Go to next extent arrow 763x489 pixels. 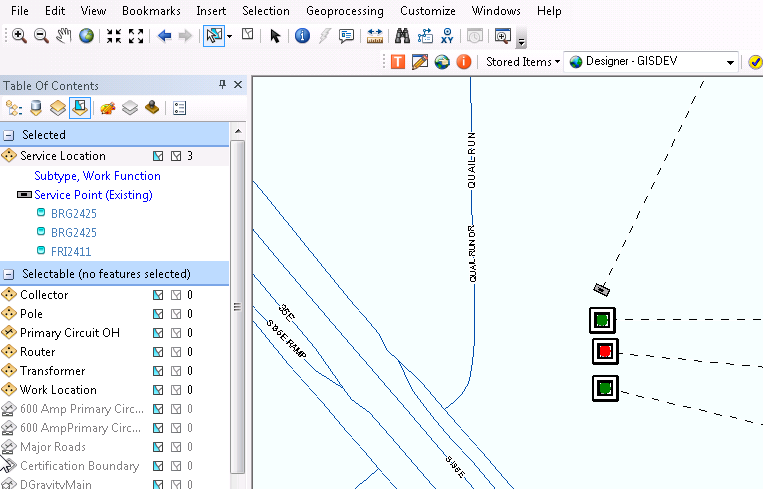185,36
